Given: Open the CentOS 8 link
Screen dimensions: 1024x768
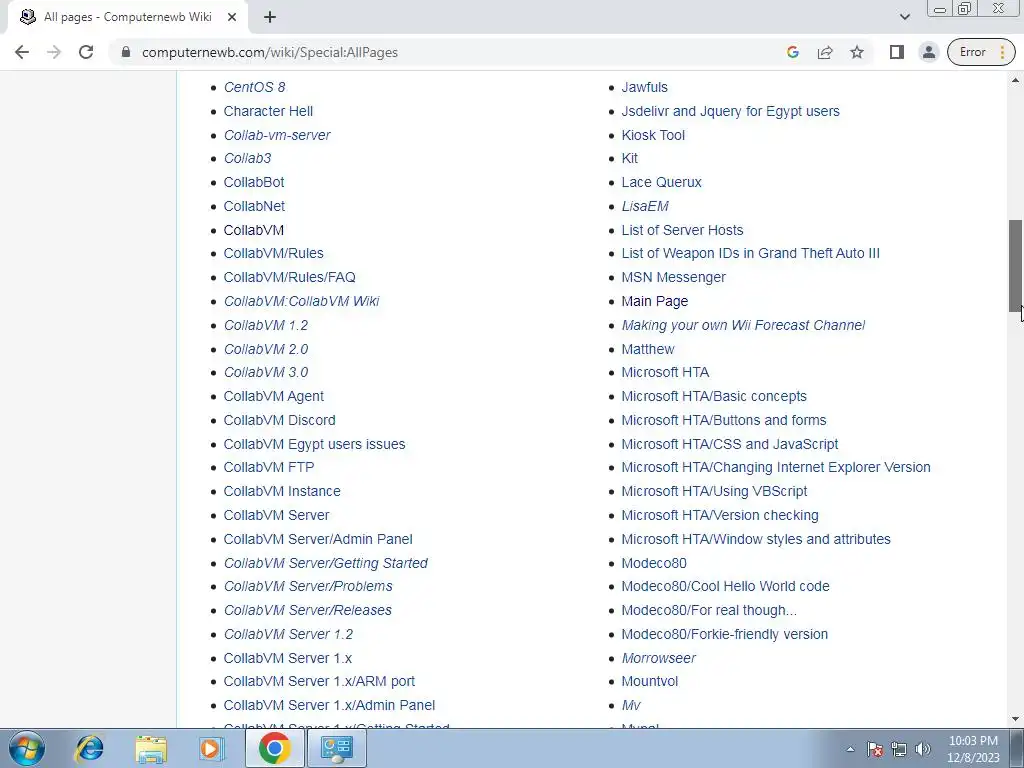Looking at the screenshot, I should pos(254,87).
